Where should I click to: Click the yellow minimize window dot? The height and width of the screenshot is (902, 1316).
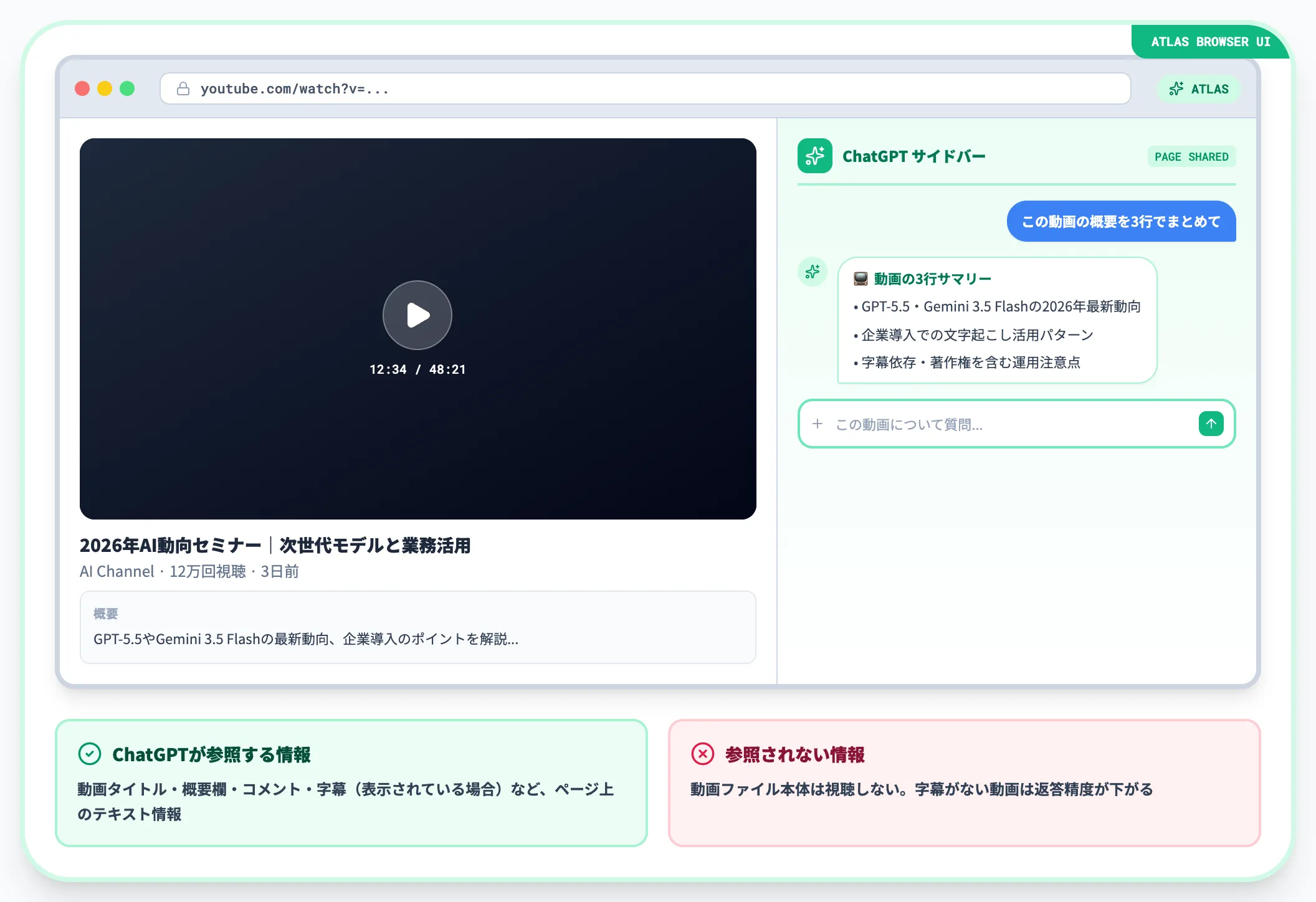coord(105,88)
